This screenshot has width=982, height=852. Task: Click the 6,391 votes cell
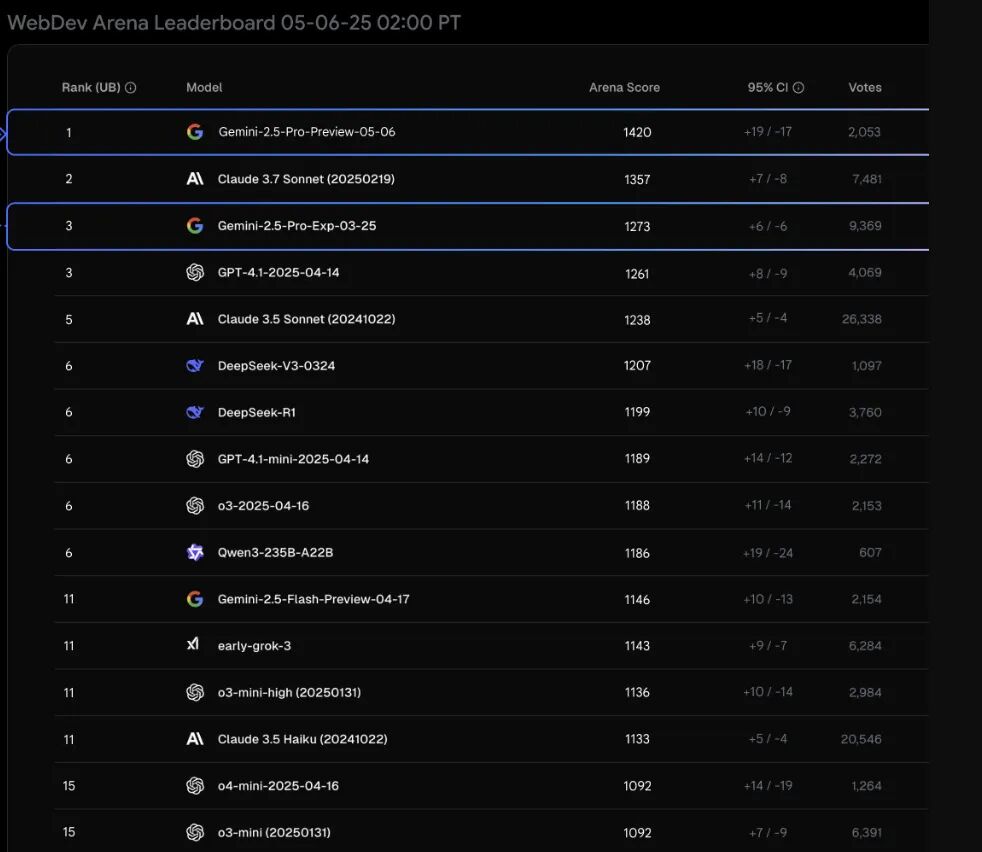pos(867,833)
